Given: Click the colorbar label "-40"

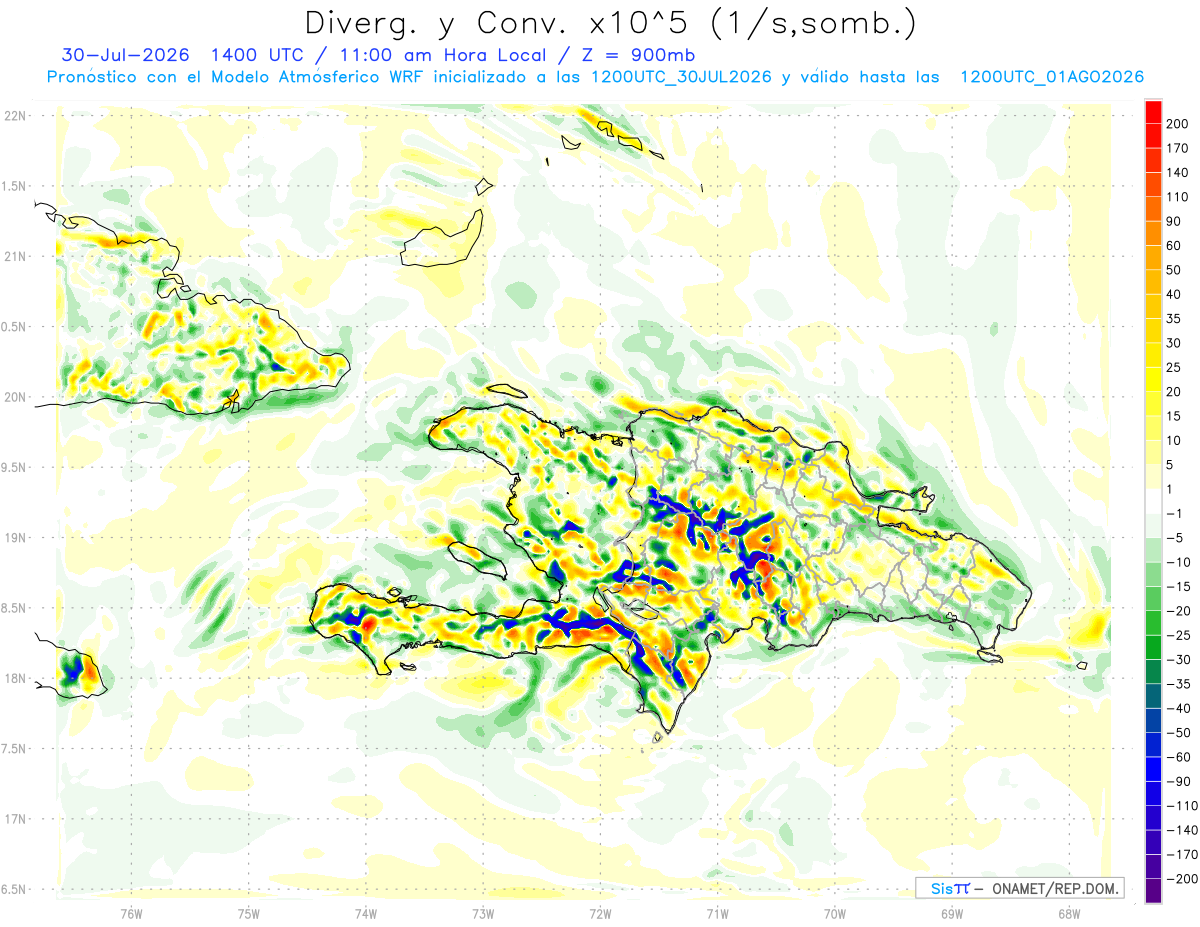Looking at the screenshot, I should 1178,708.
